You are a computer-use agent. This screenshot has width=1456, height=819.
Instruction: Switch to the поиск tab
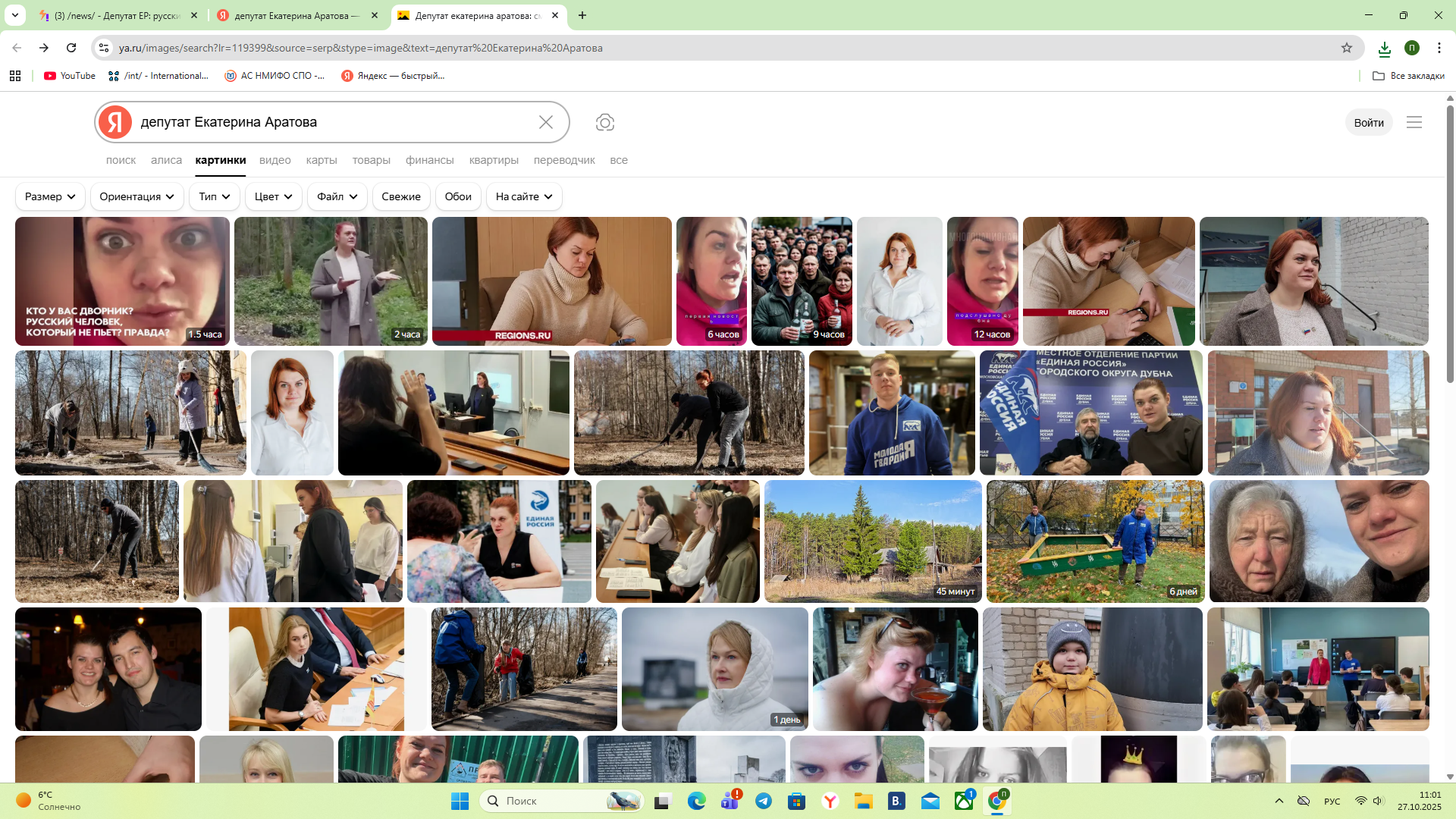121,160
